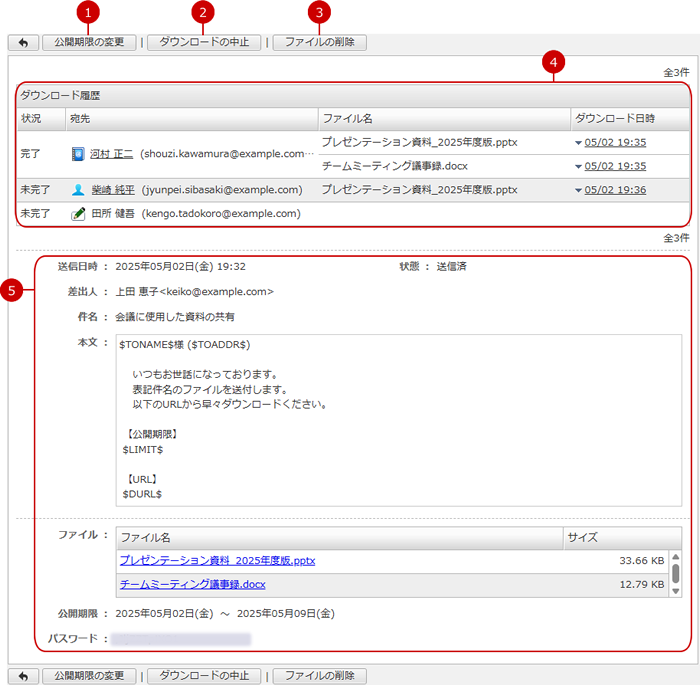The width and height of the screenshot is (700, 685).
Task: Click top ファイルの削除 button
Action: click(x=320, y=43)
